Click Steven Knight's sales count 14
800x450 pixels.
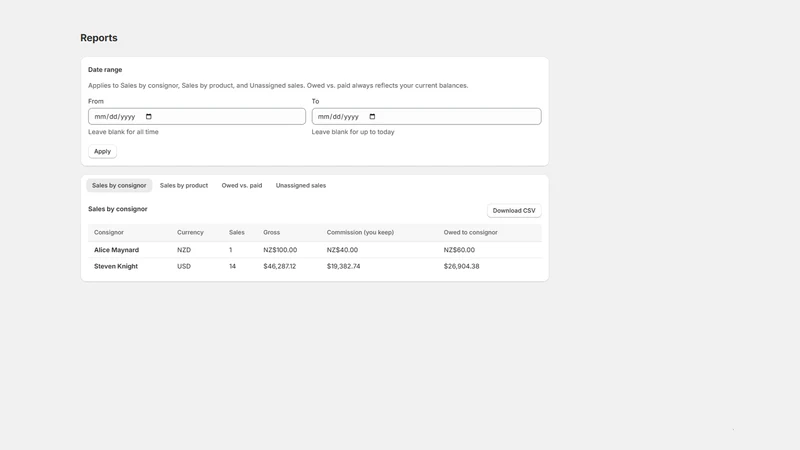[x=233, y=266]
